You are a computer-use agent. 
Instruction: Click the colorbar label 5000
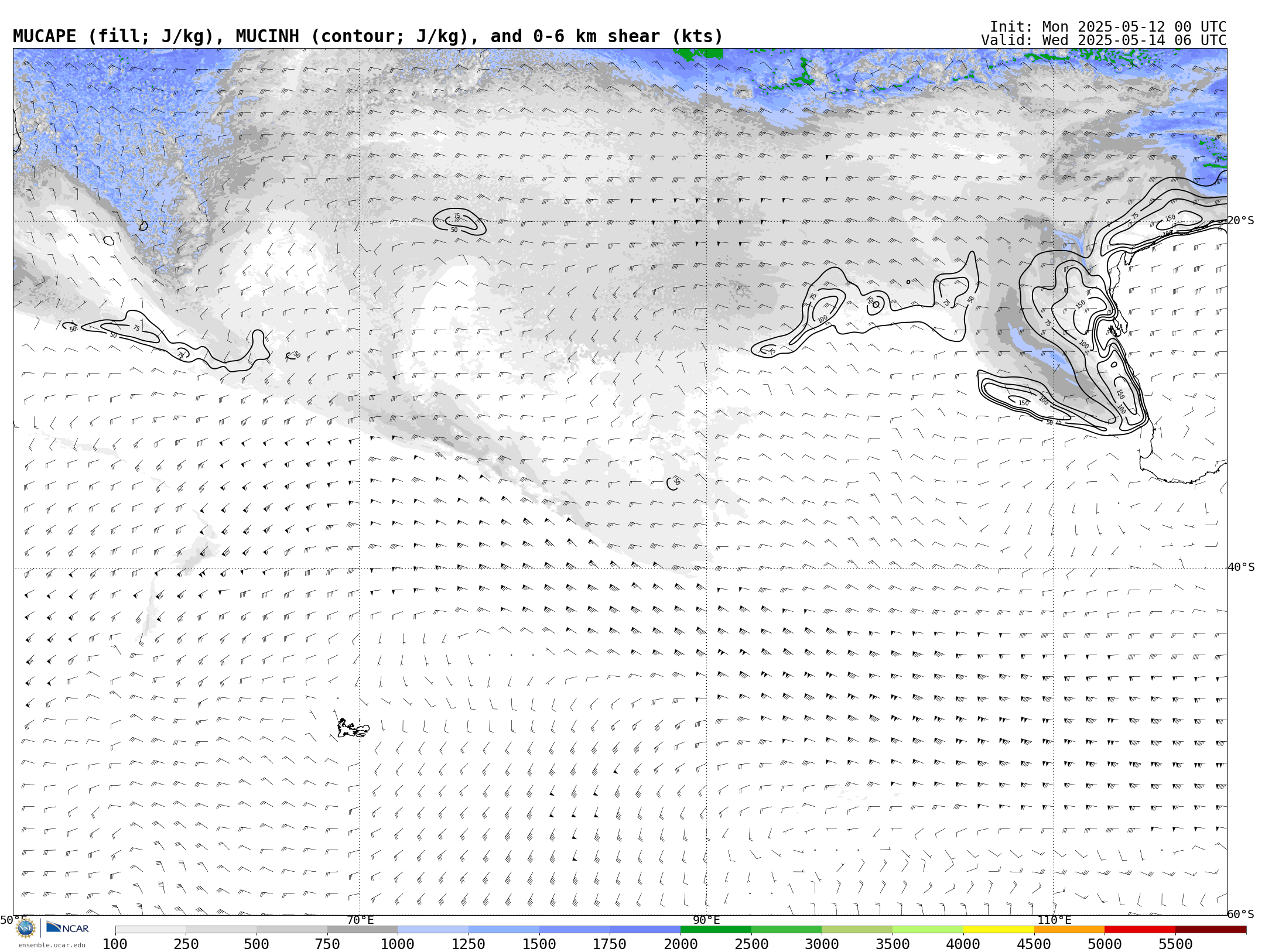pos(1105,944)
